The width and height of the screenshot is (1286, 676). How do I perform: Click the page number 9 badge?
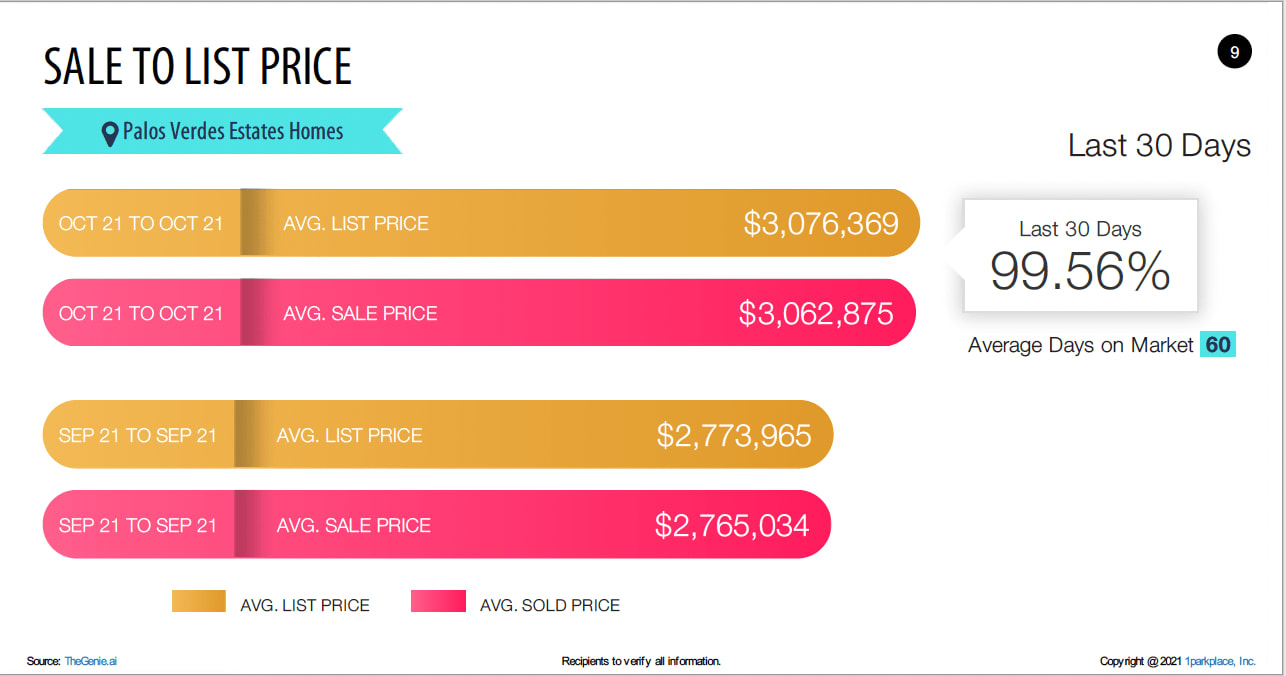pos(1234,52)
